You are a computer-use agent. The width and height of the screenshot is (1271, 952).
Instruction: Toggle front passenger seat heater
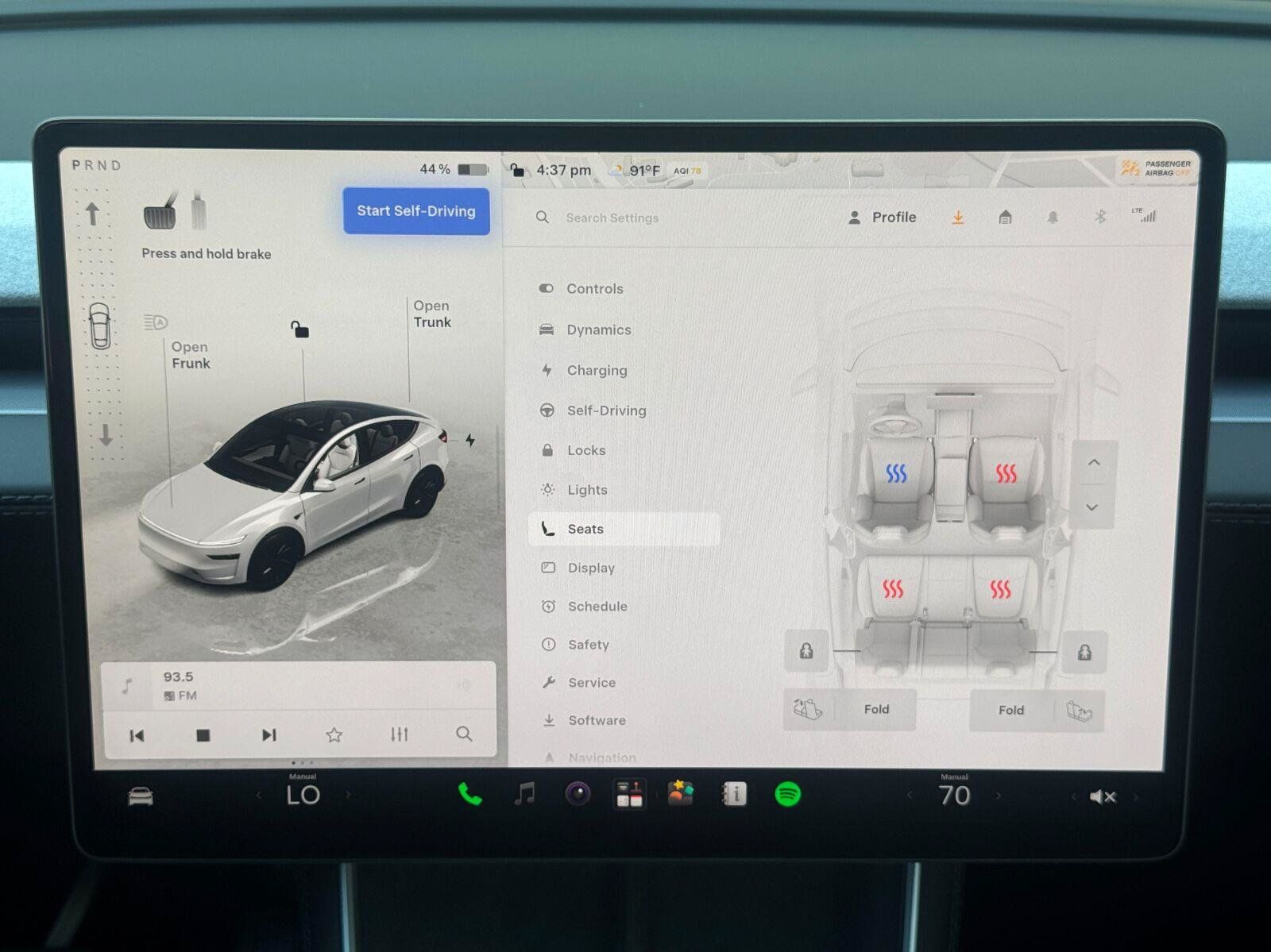pos(1006,474)
